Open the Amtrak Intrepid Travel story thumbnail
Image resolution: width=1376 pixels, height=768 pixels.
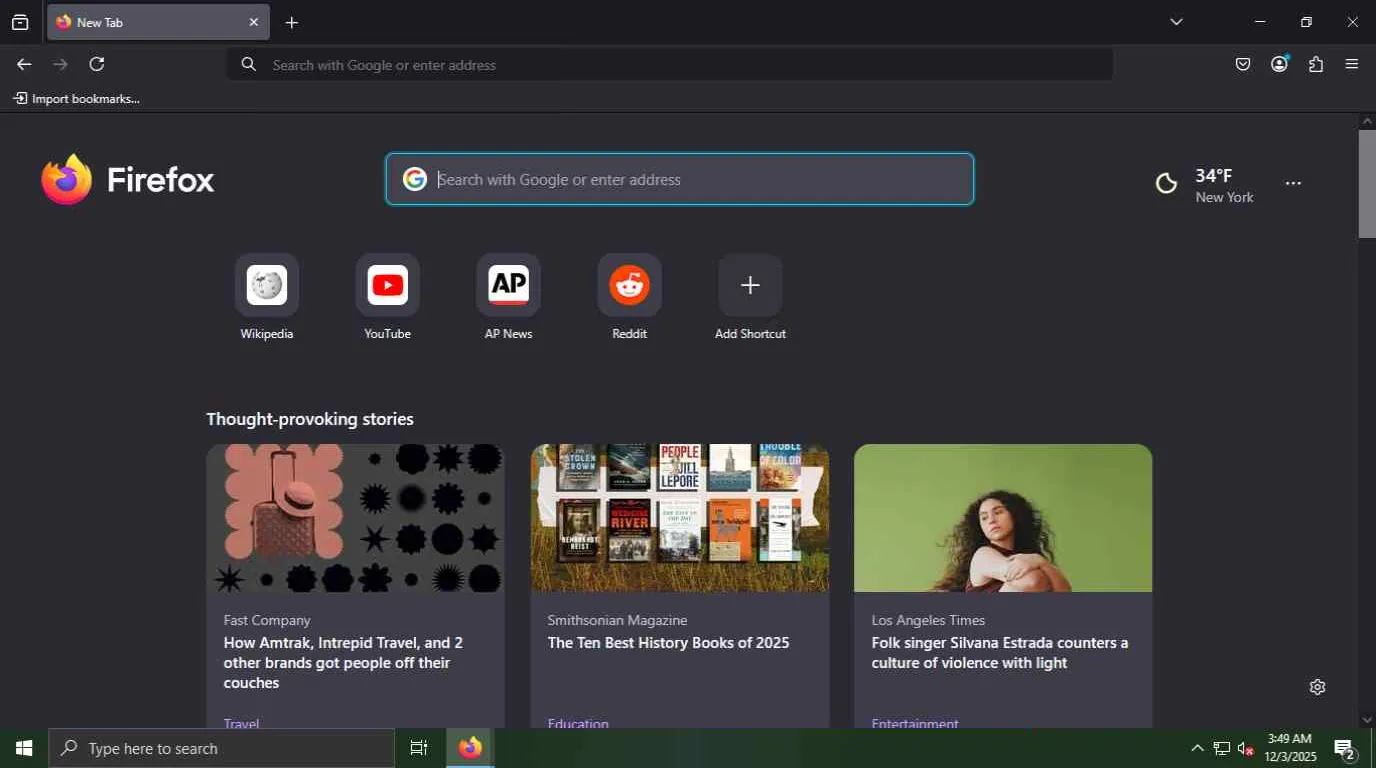click(355, 518)
